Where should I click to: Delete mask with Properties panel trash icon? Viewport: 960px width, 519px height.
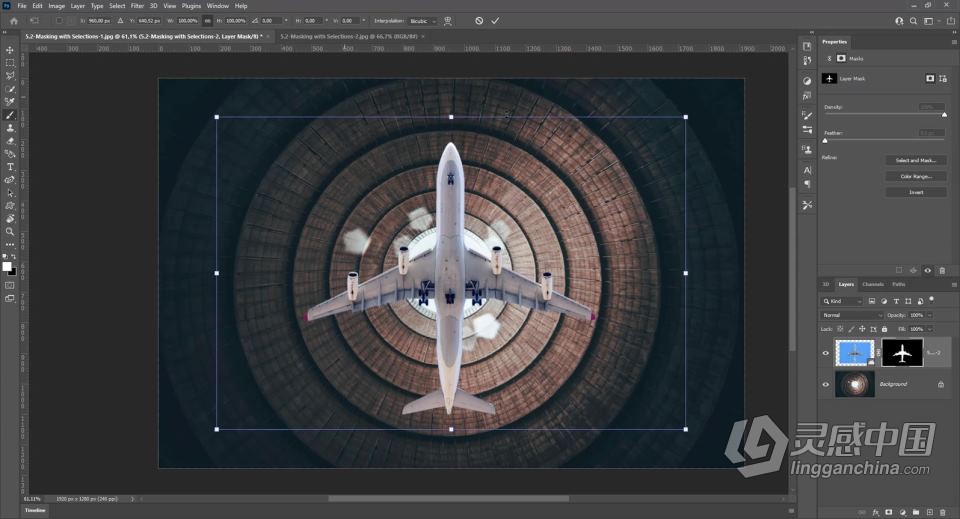pos(942,271)
